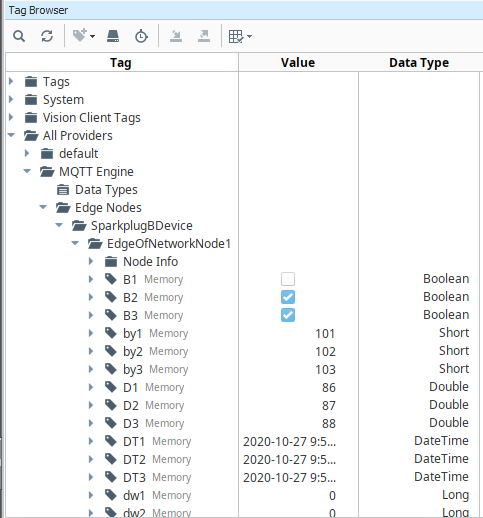Click the import tags icon
The width and height of the screenshot is (483, 518).
point(176,36)
